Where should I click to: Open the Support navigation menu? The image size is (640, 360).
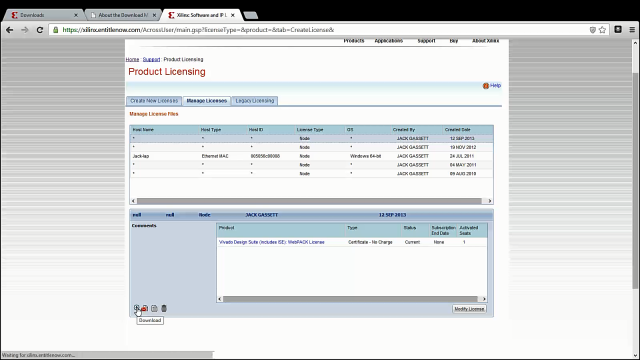coord(426,41)
